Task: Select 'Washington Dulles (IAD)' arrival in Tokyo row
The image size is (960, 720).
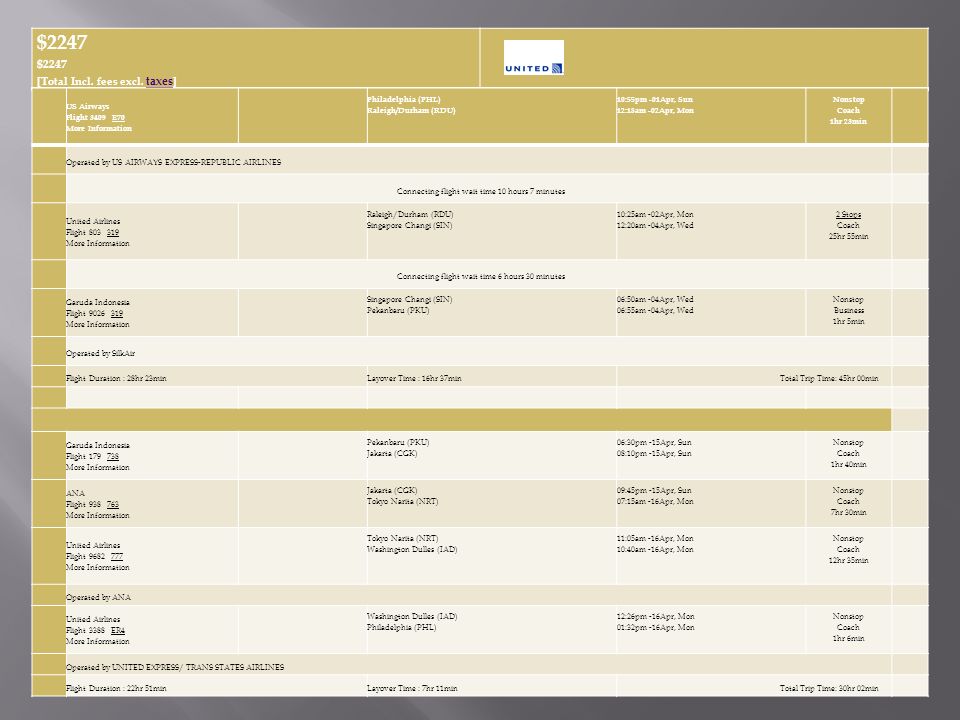Action: [412, 550]
